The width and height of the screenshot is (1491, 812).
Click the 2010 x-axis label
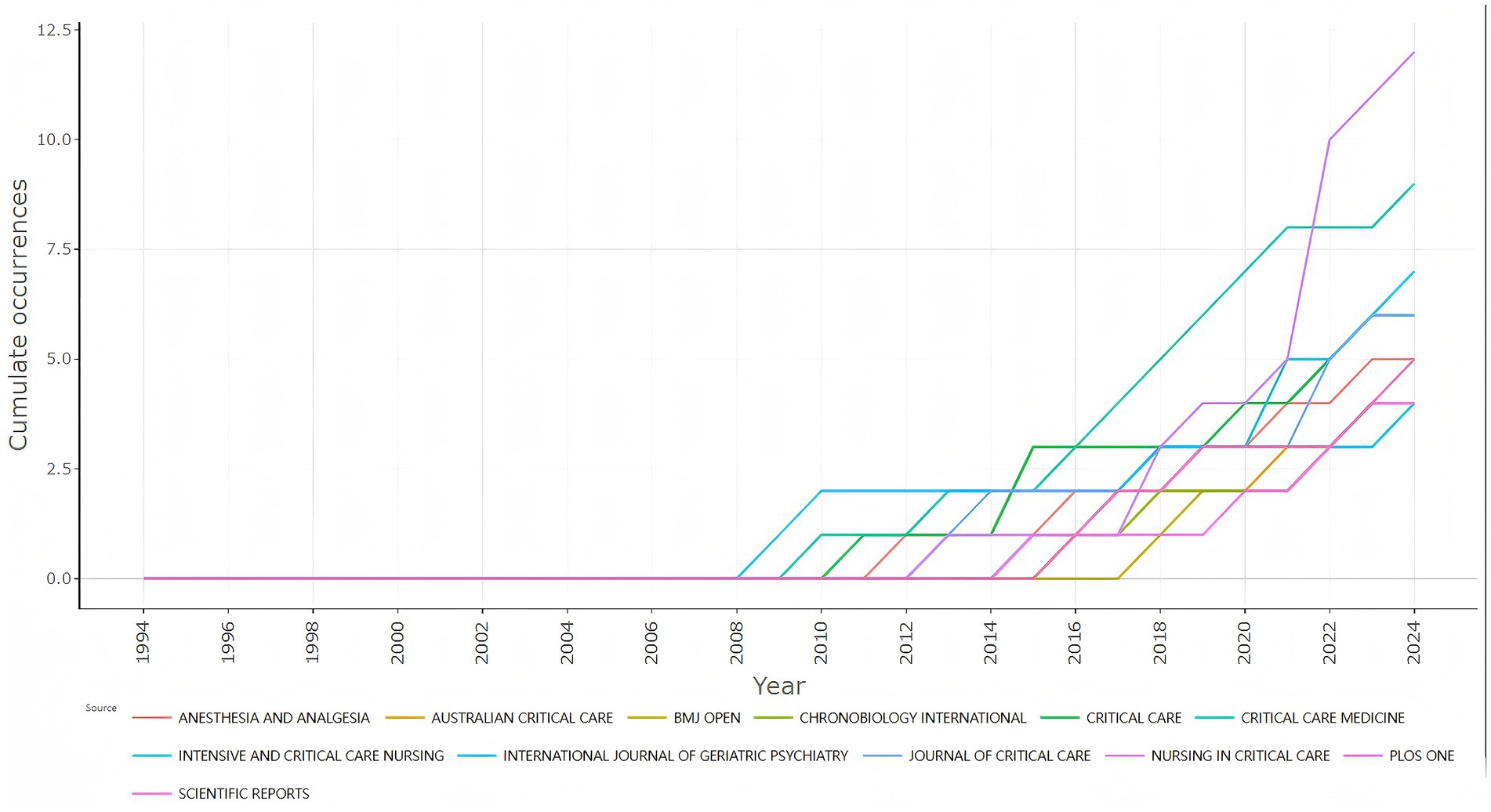(821, 643)
